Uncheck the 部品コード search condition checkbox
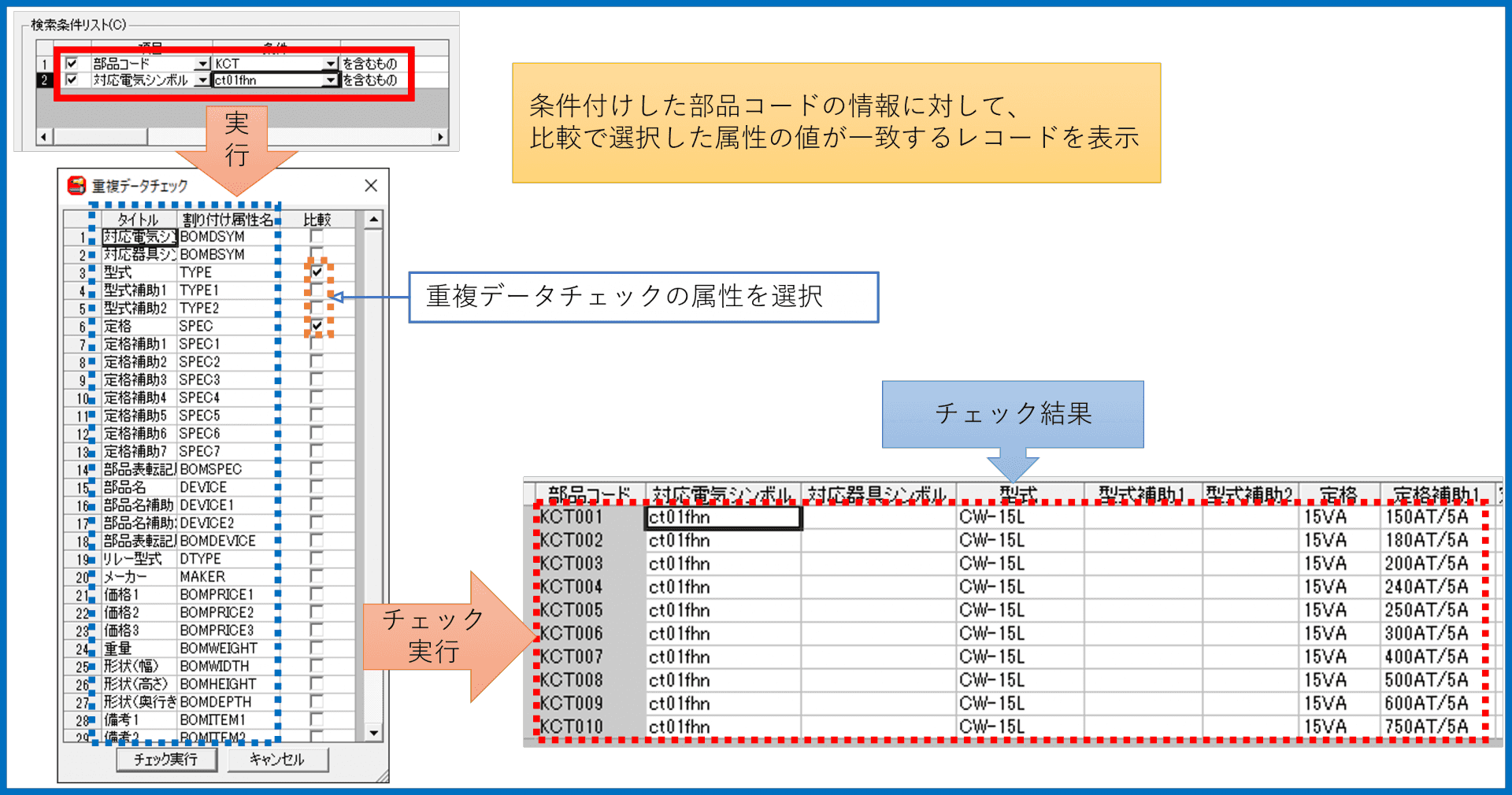 tap(72, 64)
